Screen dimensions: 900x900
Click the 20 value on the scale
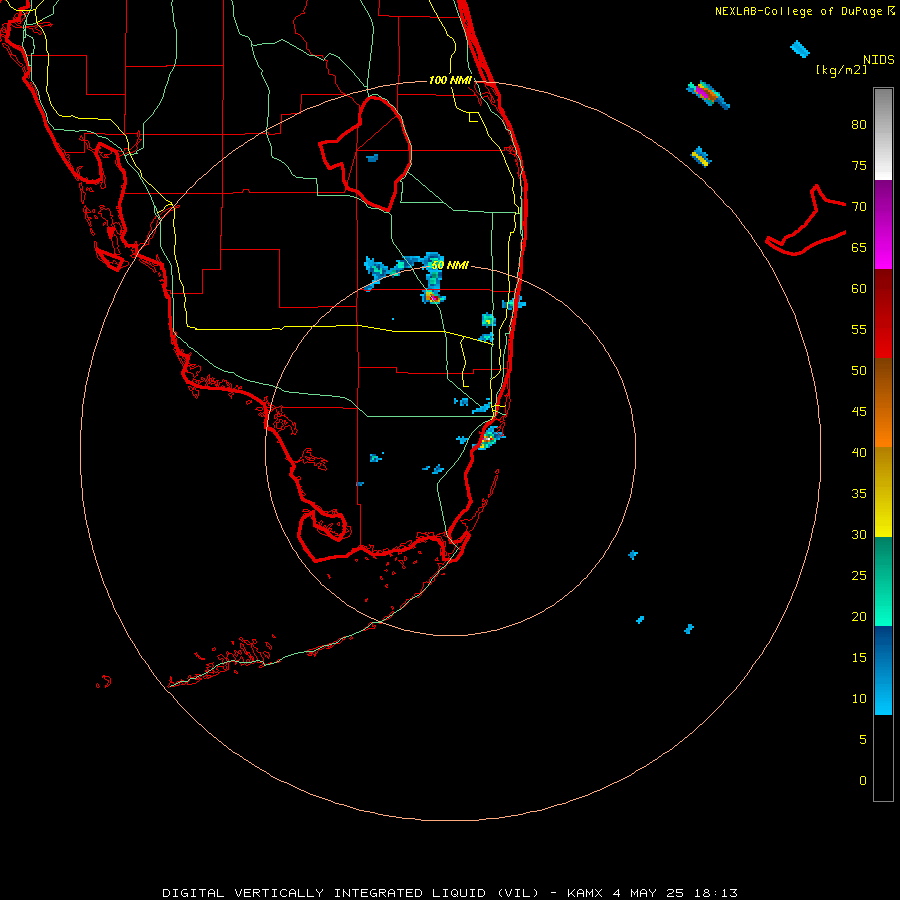point(859,616)
